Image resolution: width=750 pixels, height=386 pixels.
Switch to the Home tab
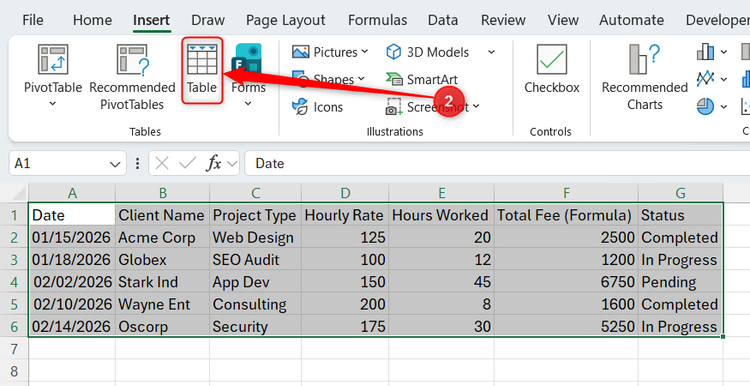click(92, 20)
